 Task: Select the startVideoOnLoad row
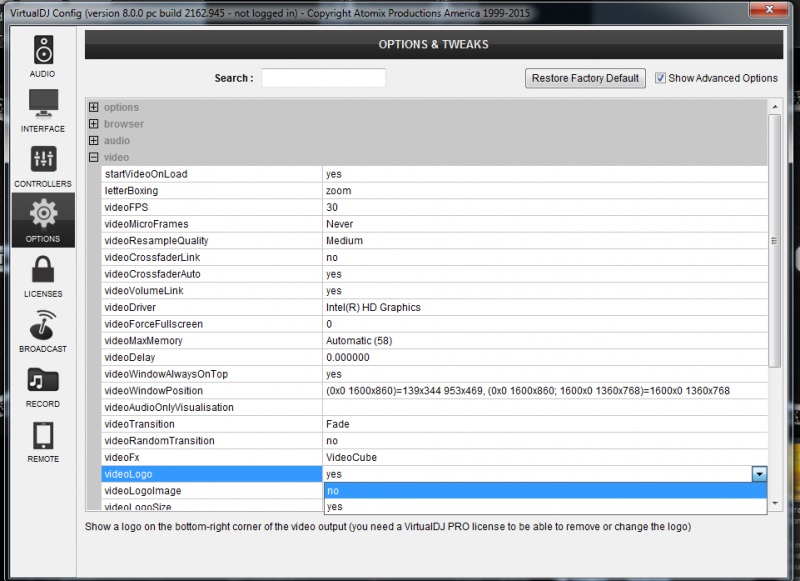434,174
